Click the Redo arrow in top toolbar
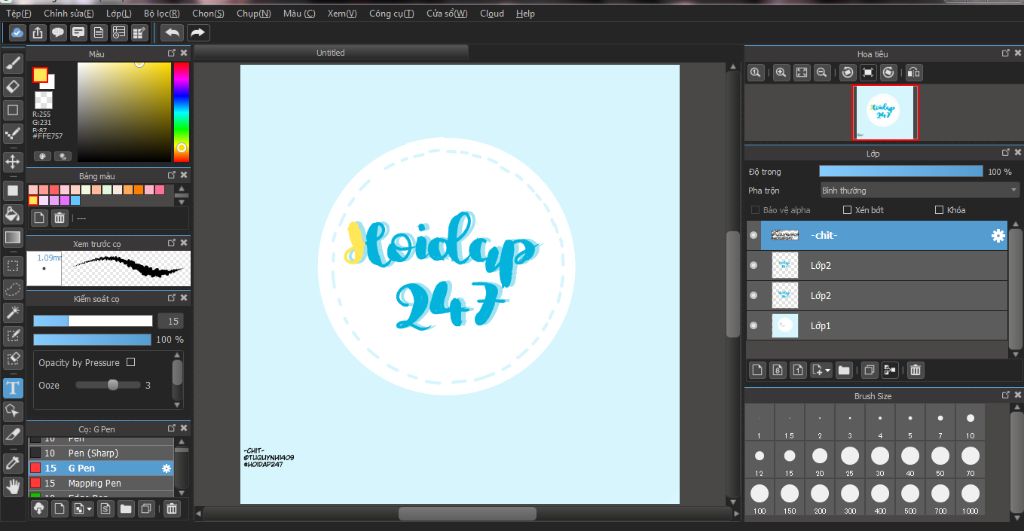This screenshot has width=1024, height=531. [197, 32]
